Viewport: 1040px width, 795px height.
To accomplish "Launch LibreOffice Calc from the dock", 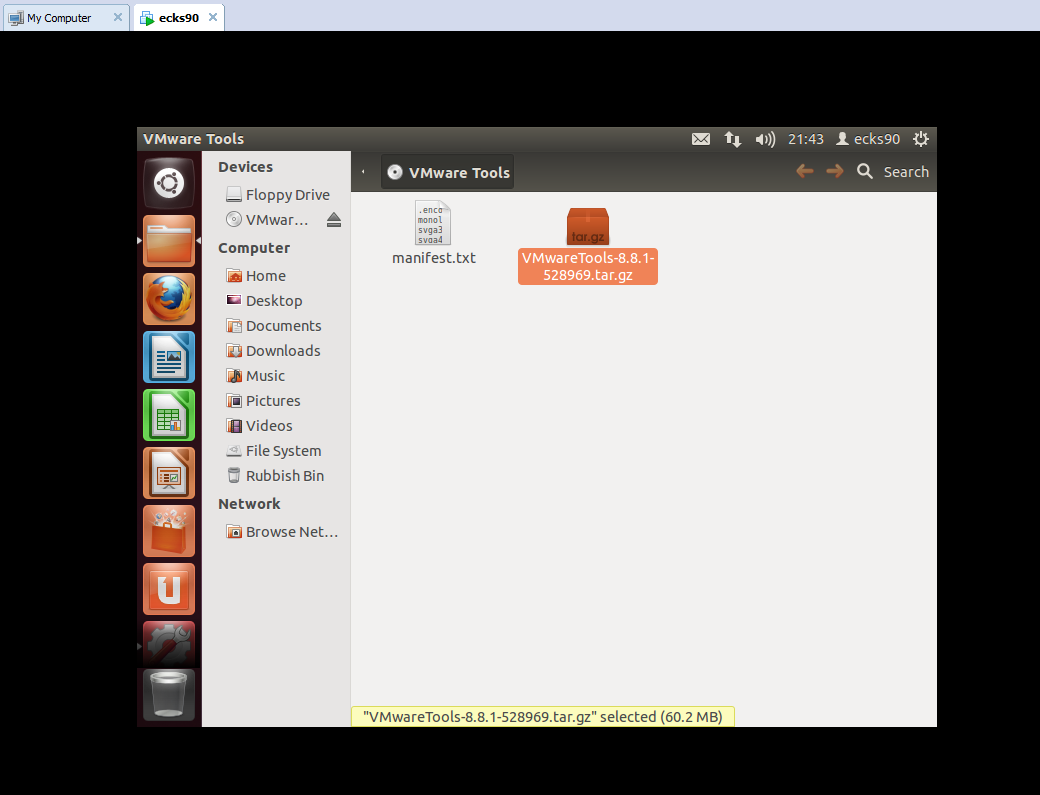I will 169,415.
